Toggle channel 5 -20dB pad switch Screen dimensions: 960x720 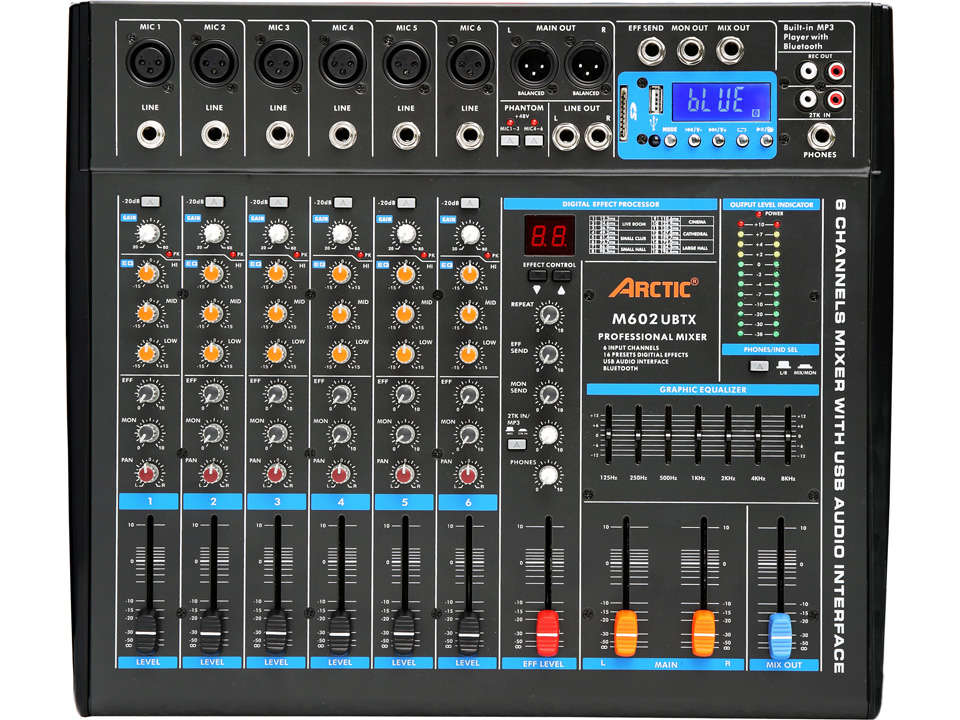click(x=407, y=202)
